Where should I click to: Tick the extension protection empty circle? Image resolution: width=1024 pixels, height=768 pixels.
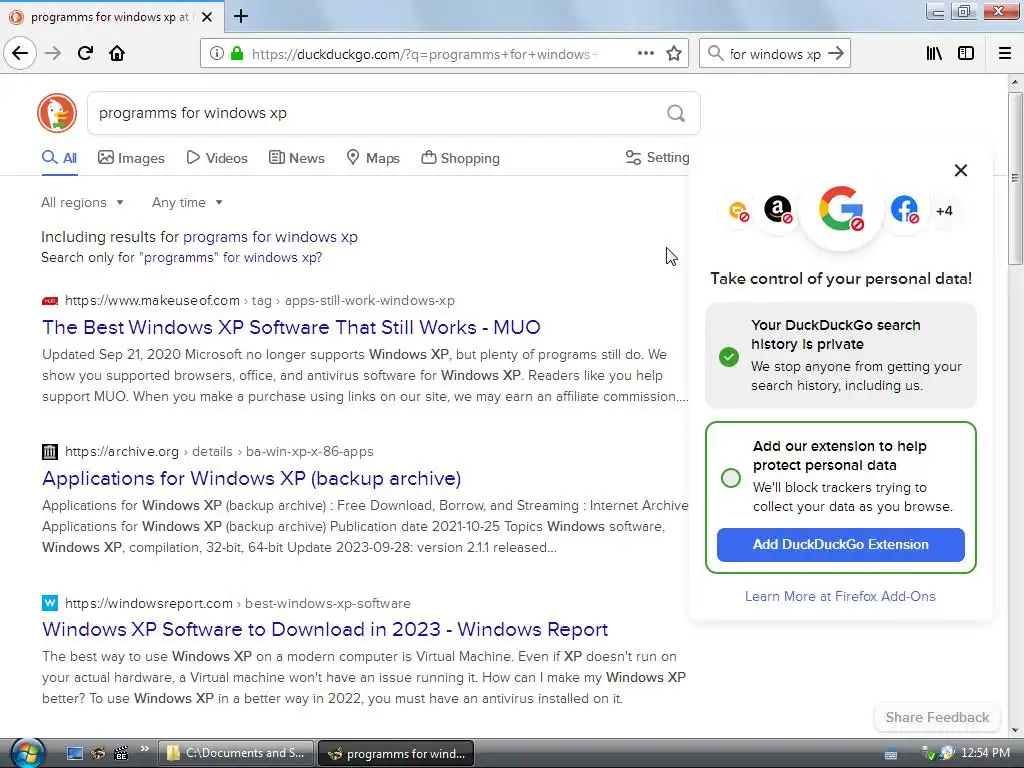pyautogui.click(x=731, y=478)
